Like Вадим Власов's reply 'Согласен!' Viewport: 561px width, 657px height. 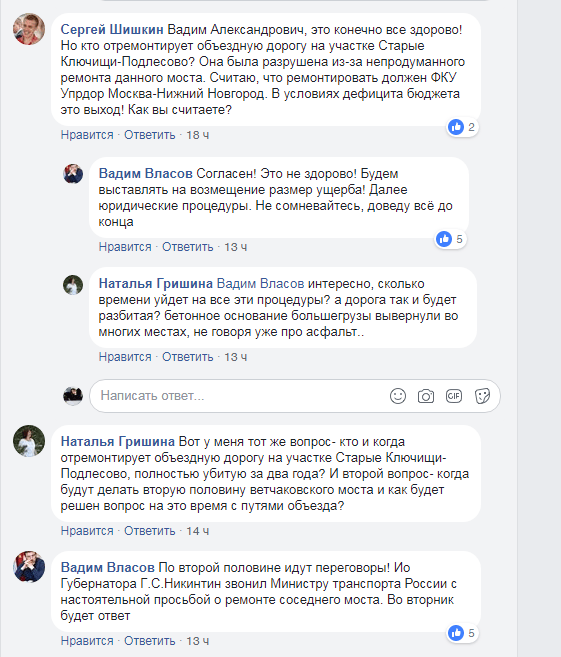[125, 247]
